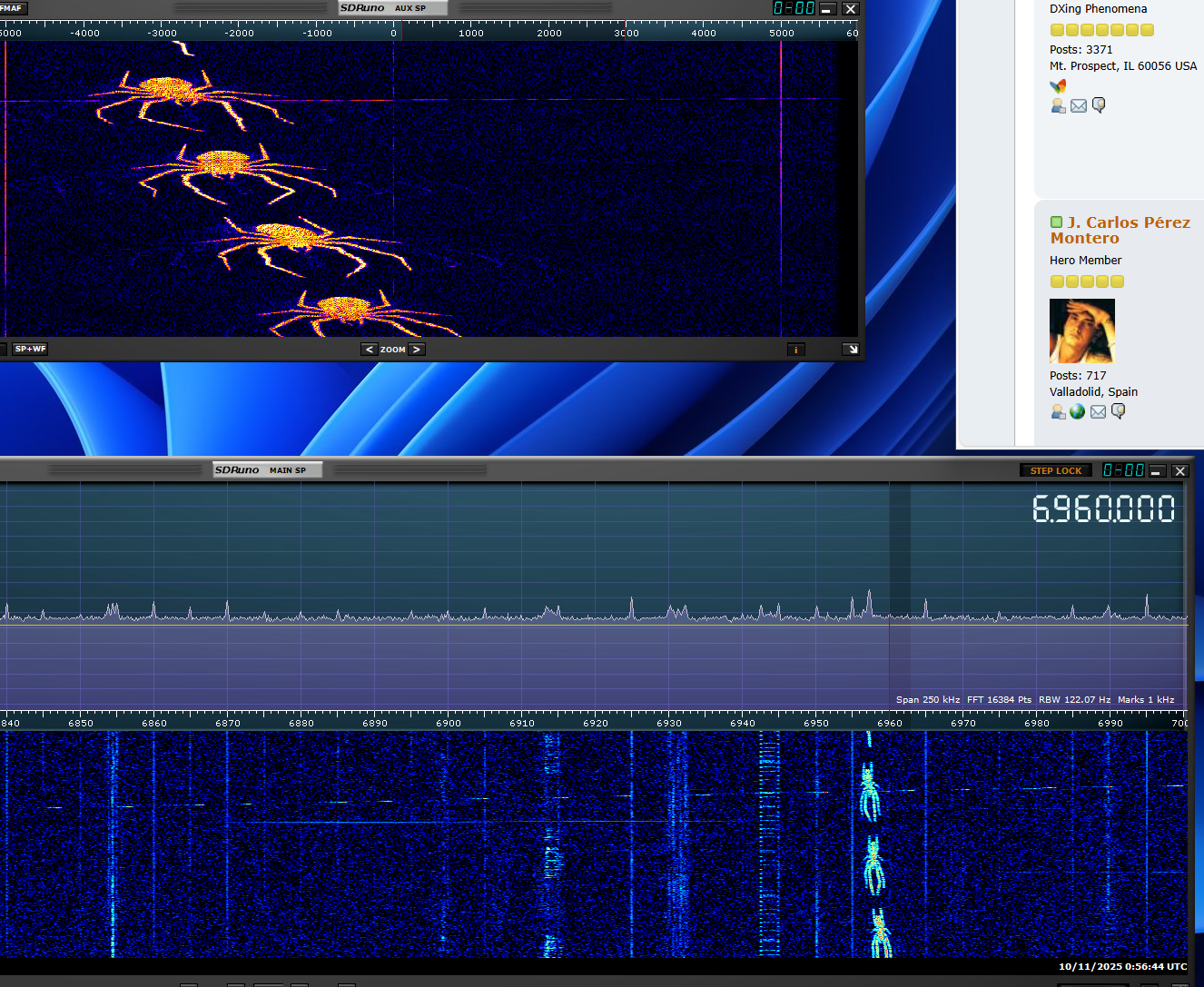Click the "DXing Phenomena" text
Image resolution: width=1204 pixels, height=987 pixels.
point(1098,9)
